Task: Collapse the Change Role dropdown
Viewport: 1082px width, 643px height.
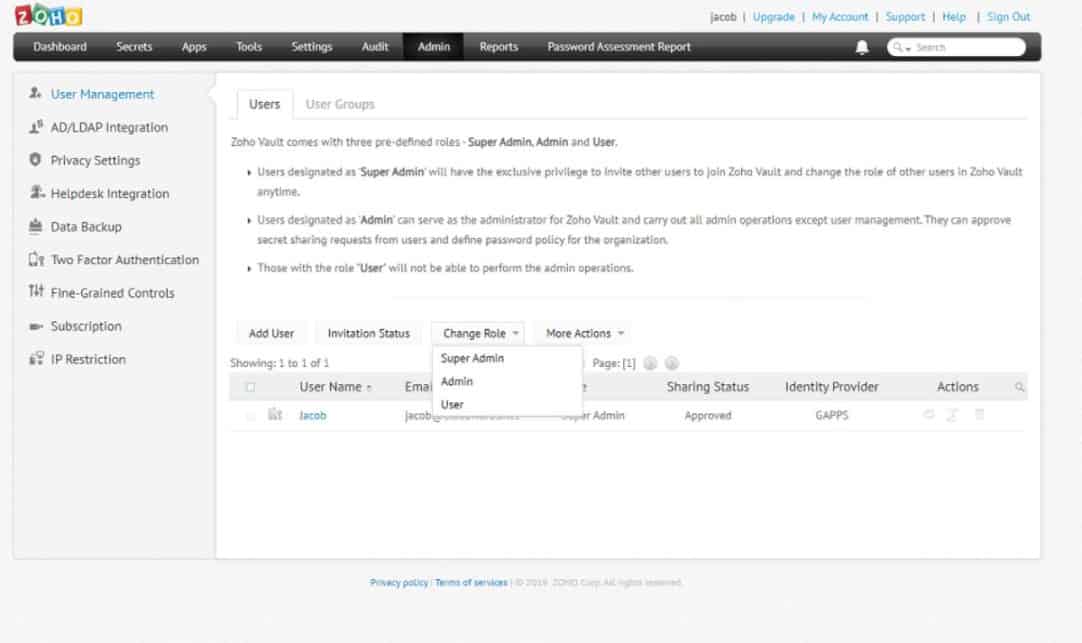Action: tap(481, 333)
